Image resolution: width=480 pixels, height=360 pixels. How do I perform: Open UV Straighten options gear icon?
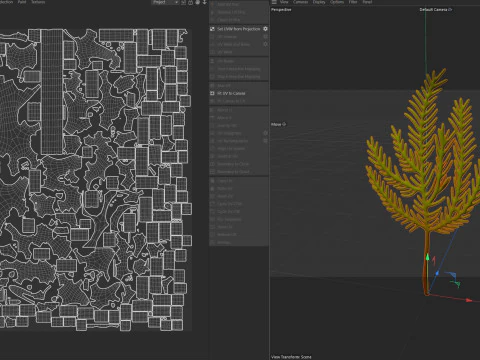265,133
